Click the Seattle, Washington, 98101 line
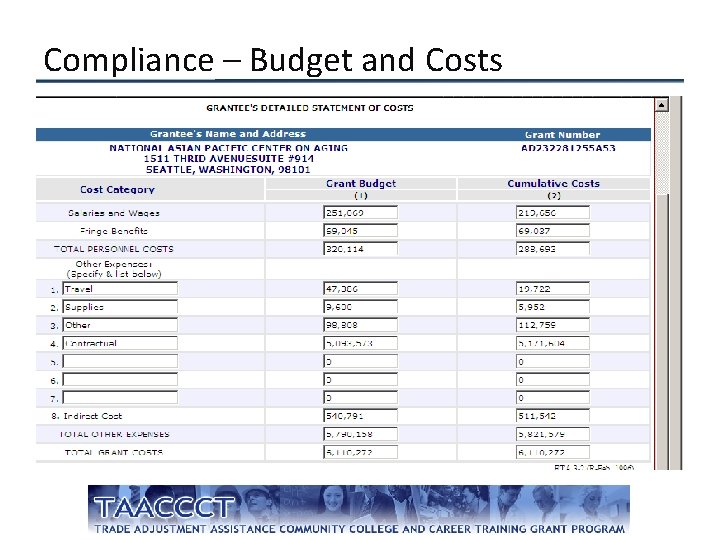Image resolution: width=720 pixels, height=540 pixels. (x=228, y=169)
